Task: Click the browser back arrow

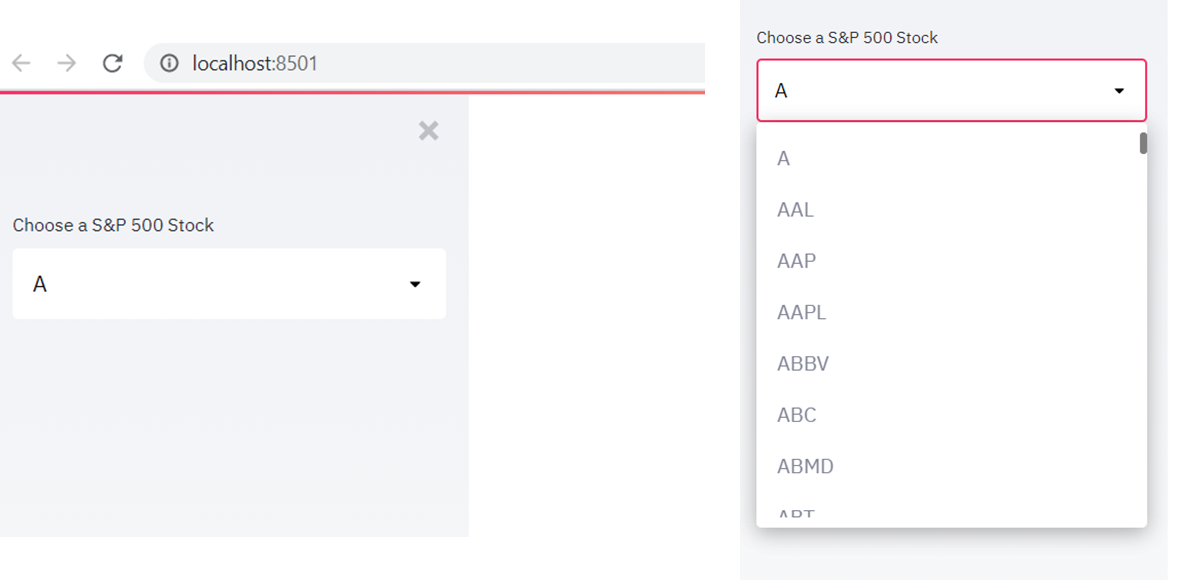Action: click(21, 64)
